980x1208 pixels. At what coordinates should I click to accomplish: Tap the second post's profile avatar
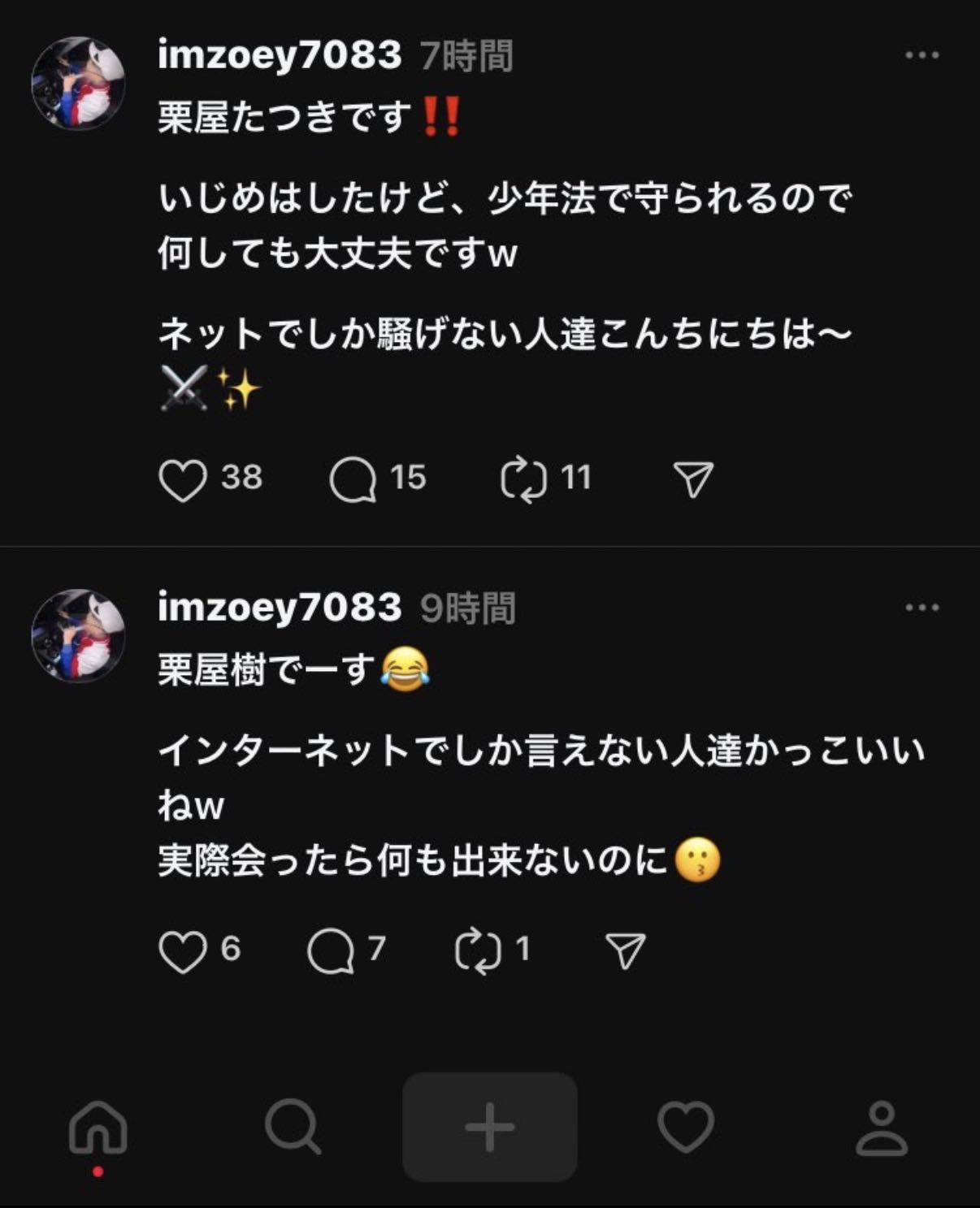click(78, 635)
